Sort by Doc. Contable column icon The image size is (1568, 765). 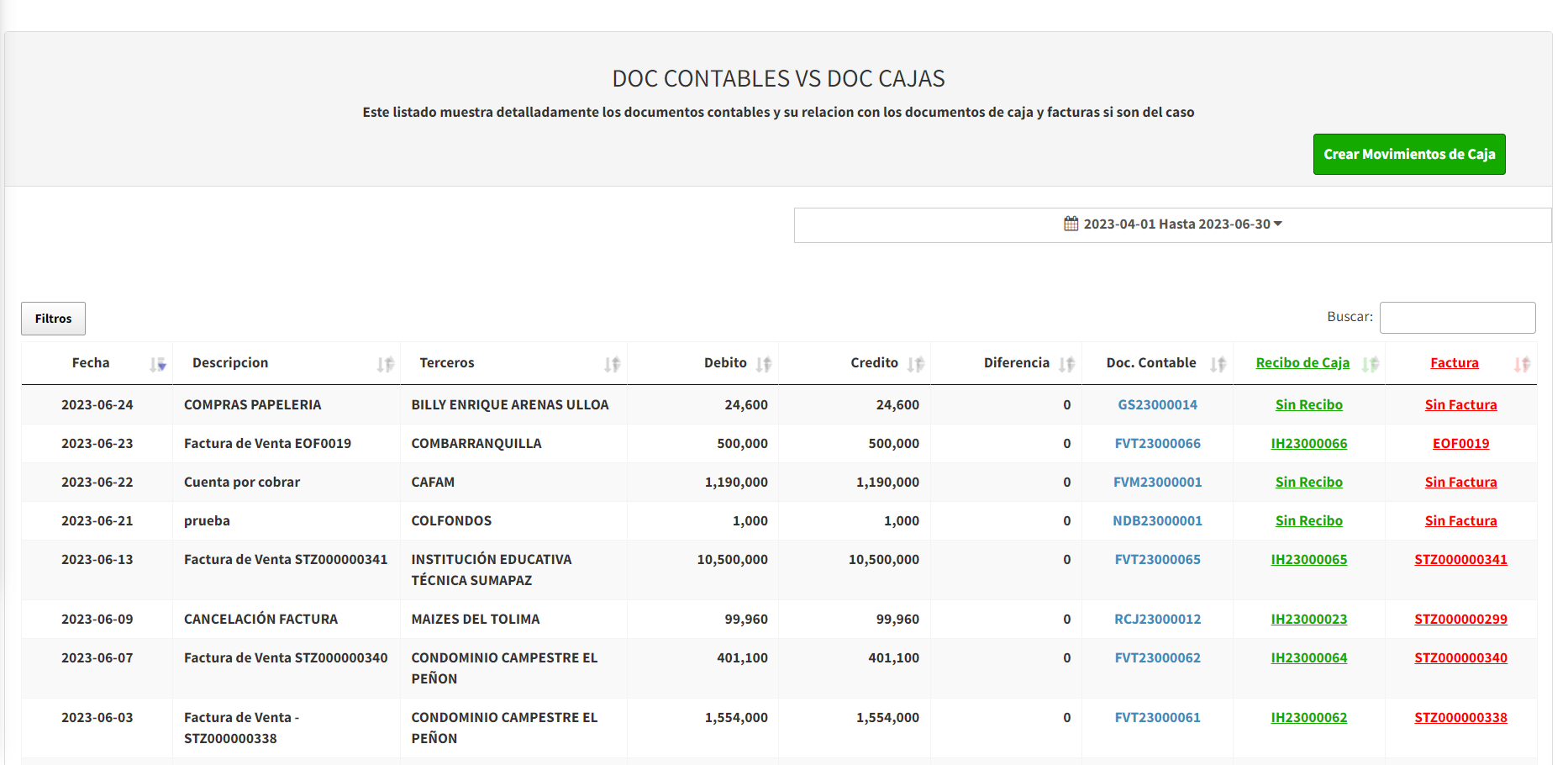click(1218, 364)
